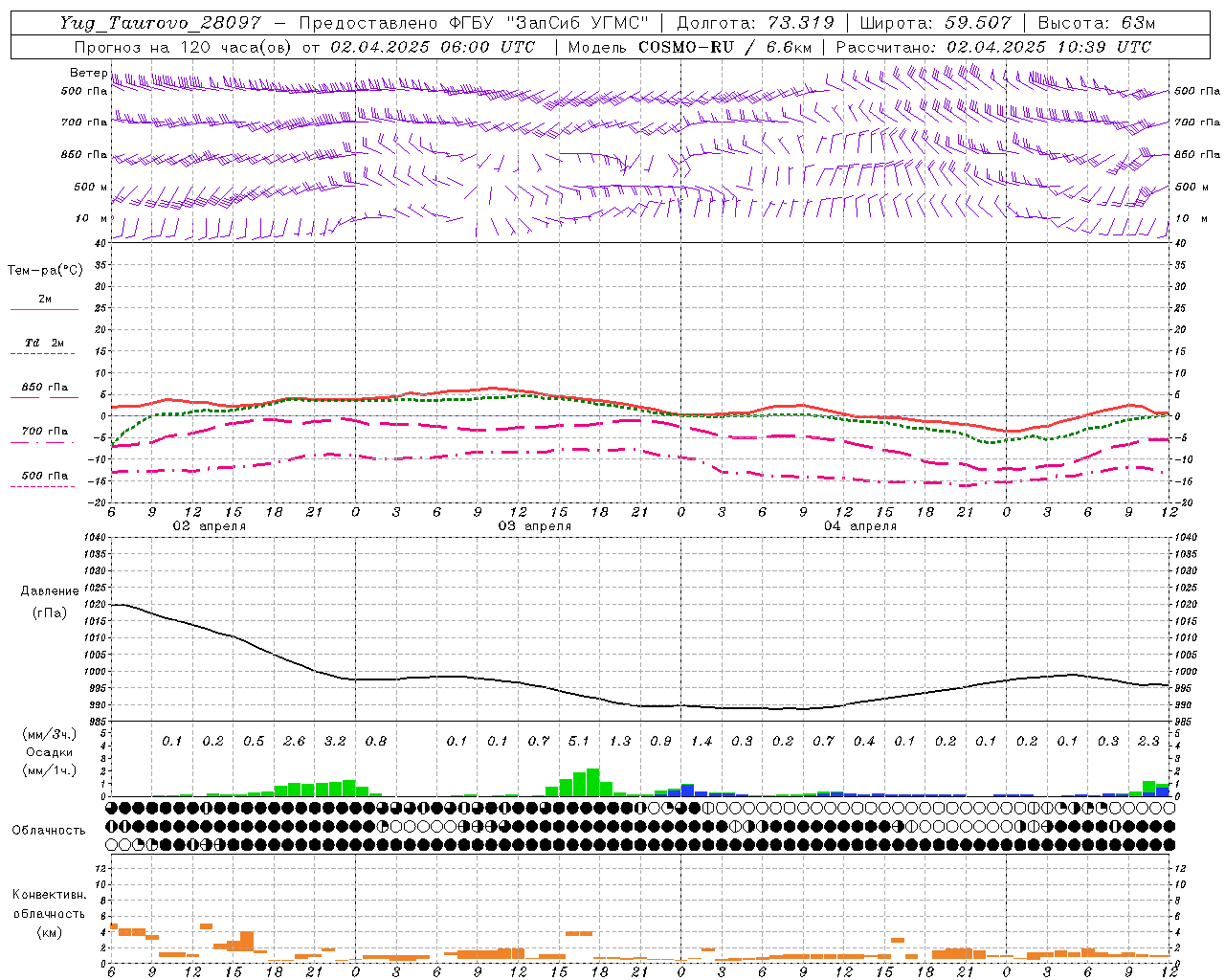Click the 3-hour precipitation value 2.6

point(295,741)
